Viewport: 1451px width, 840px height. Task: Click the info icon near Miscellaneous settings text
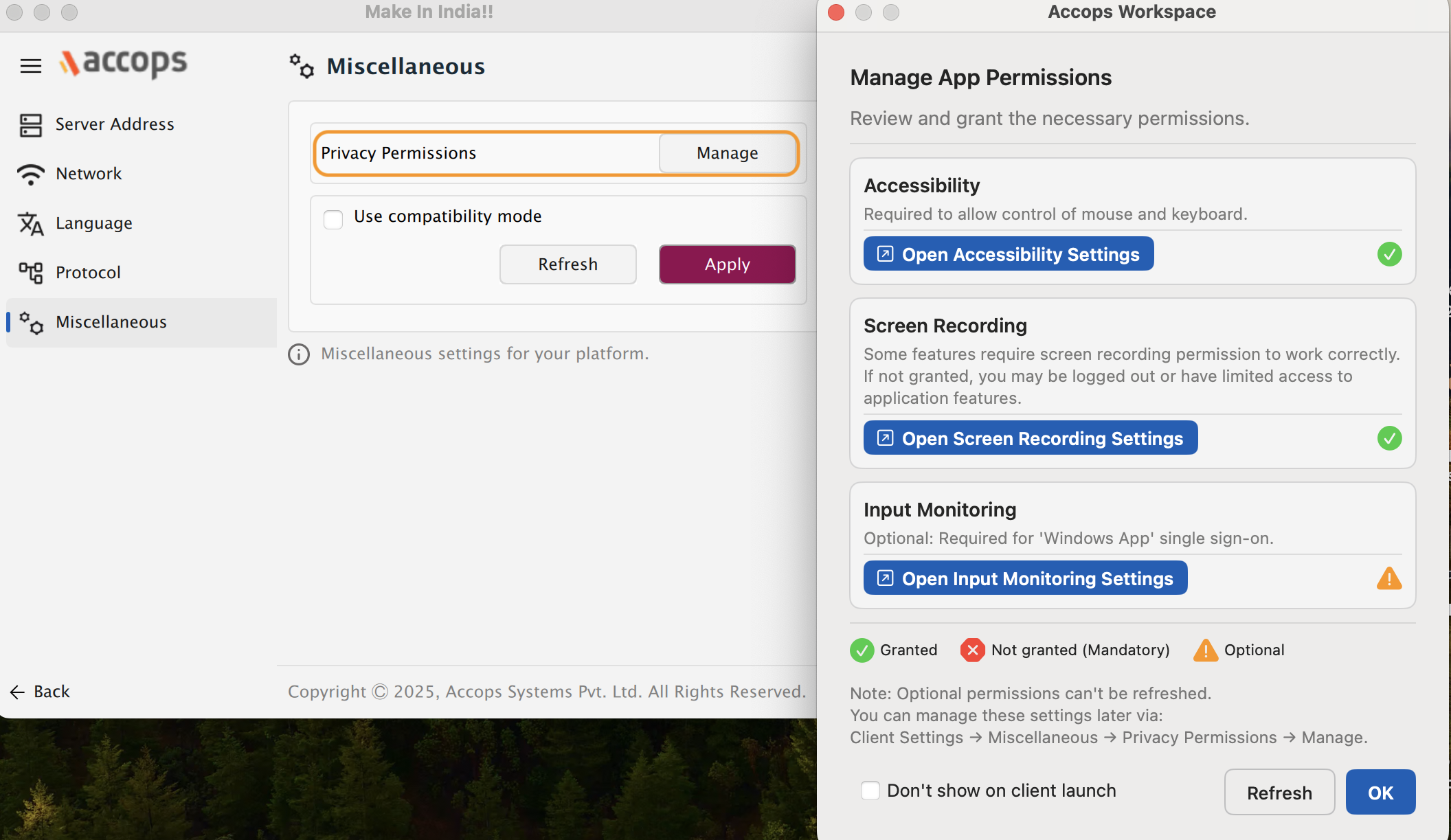coord(299,354)
